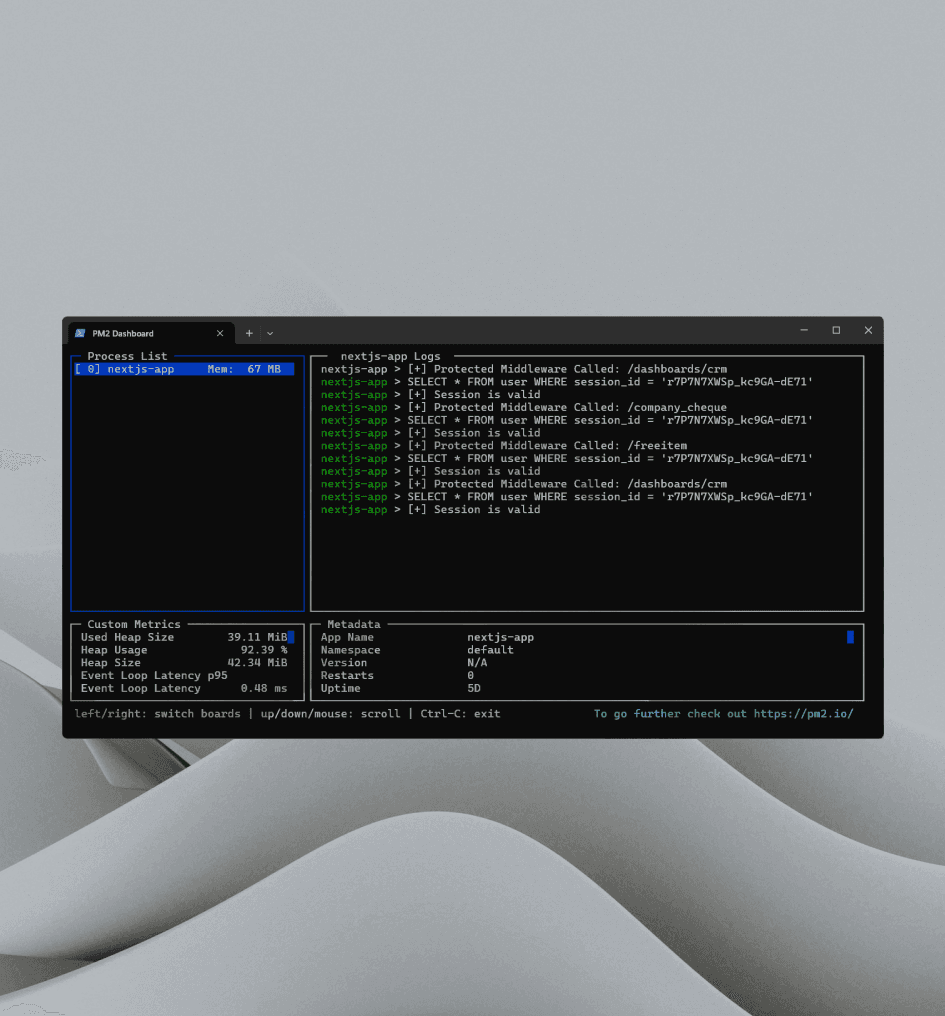945x1016 pixels.
Task: Click the Custom Metrics panel title
Action: (134, 624)
